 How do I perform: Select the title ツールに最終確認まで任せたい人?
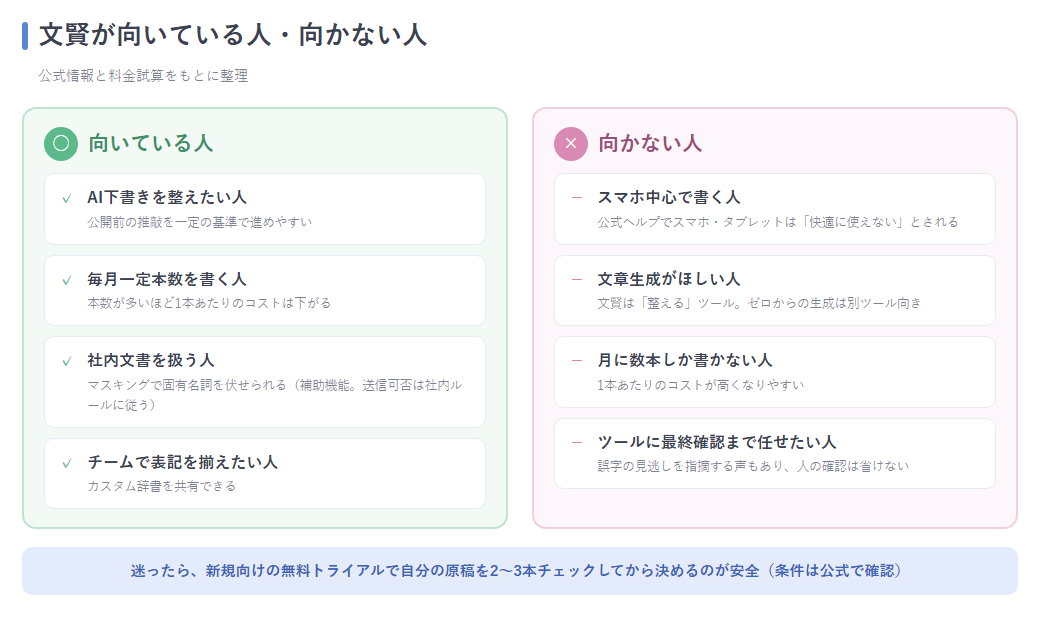tap(717, 442)
